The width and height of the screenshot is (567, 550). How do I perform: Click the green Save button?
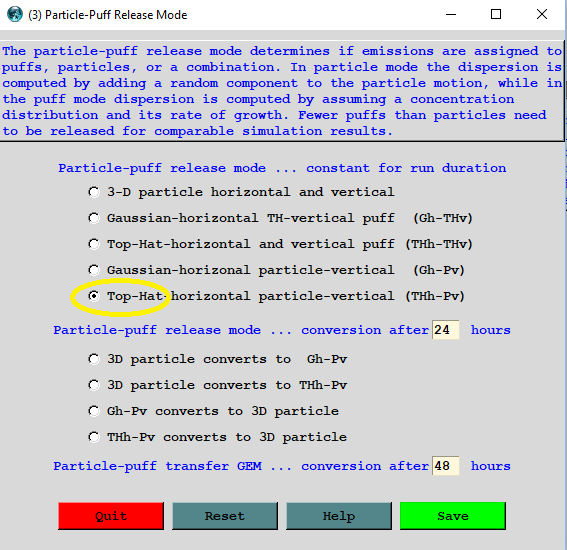point(453,516)
